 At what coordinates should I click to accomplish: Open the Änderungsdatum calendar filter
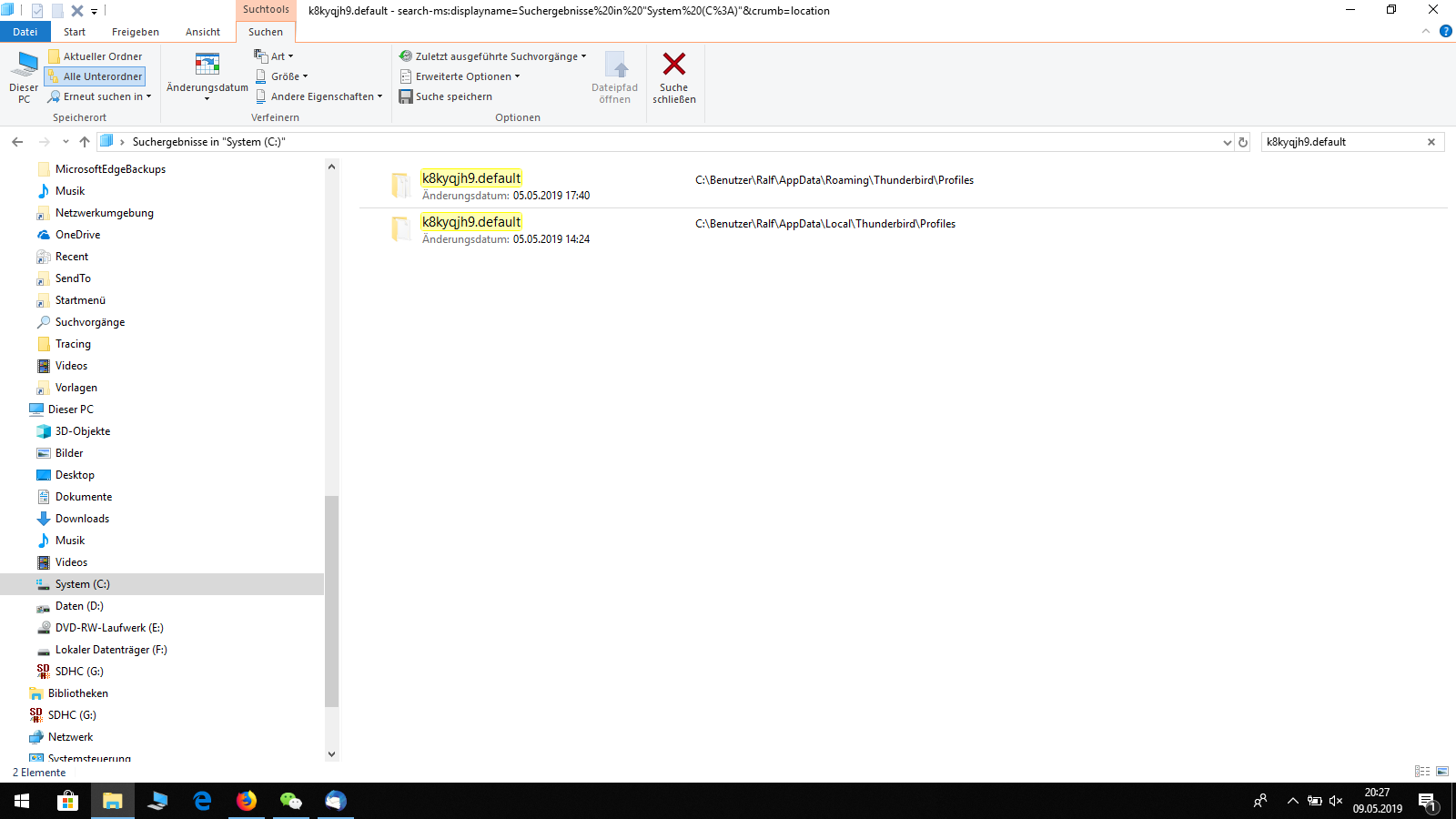(207, 76)
